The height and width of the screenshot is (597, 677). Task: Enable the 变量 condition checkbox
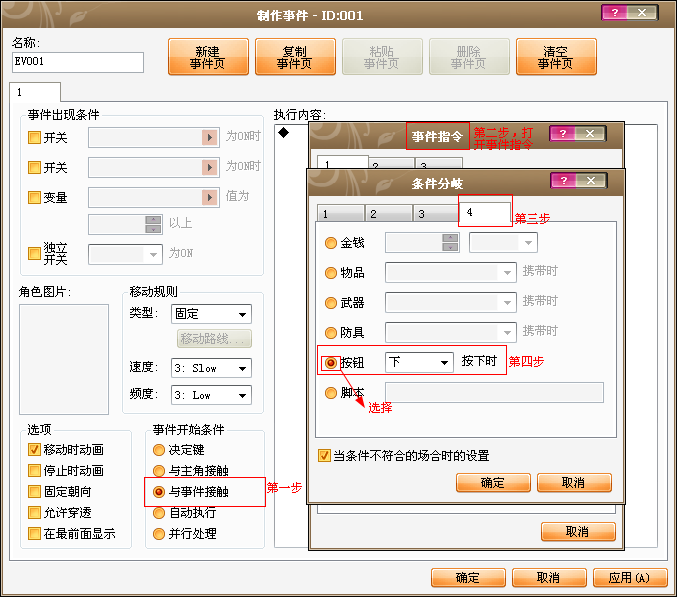[x=34, y=197]
